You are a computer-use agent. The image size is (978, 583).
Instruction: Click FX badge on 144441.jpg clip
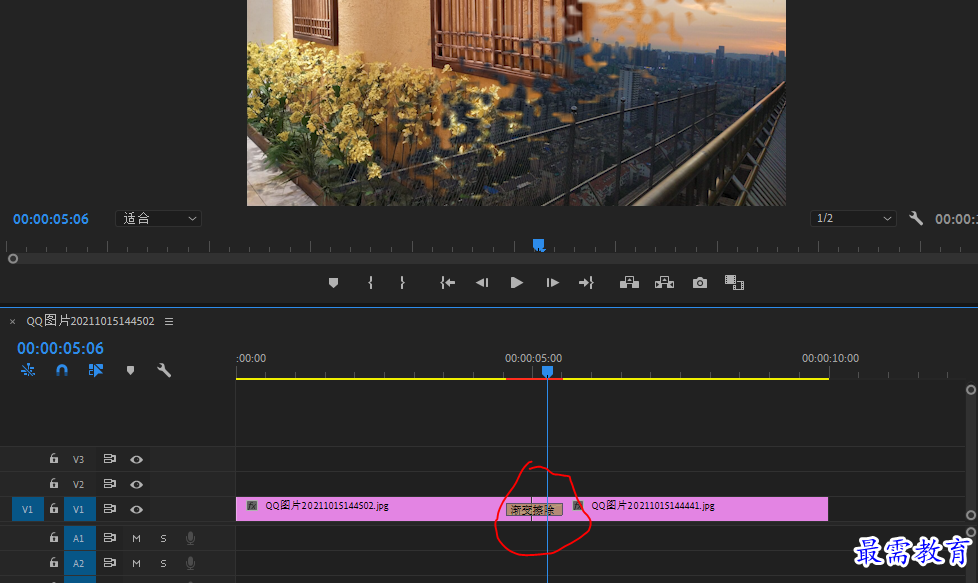[x=578, y=506]
